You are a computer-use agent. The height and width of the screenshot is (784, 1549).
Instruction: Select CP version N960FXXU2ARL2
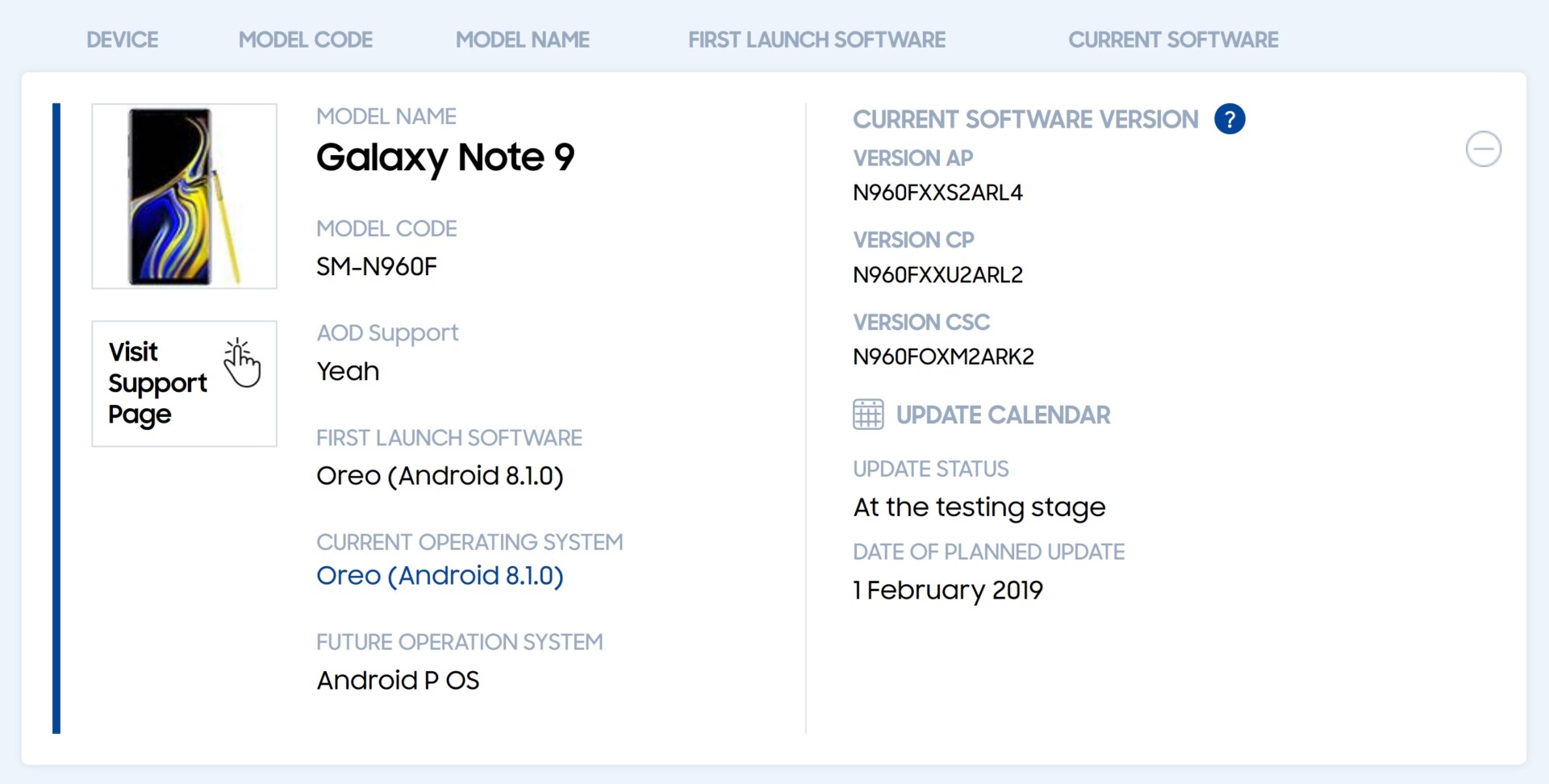click(937, 275)
